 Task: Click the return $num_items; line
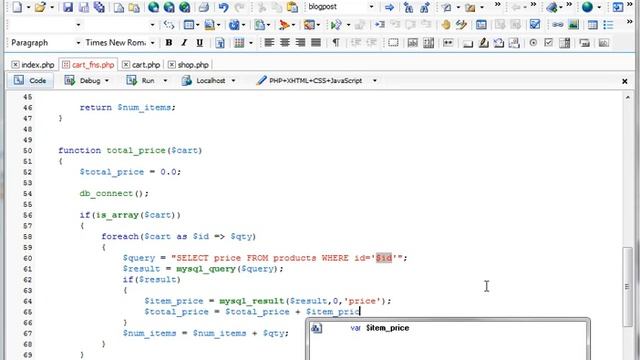127,107
